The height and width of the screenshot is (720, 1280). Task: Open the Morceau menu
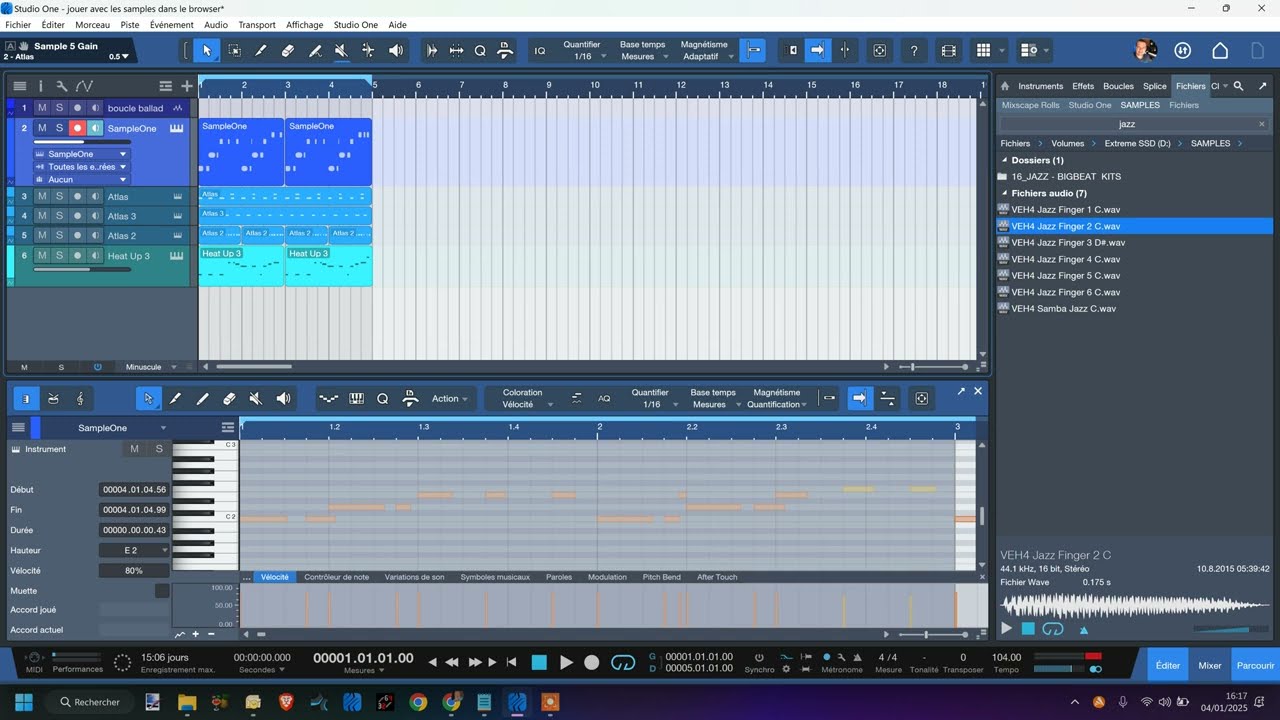(x=93, y=25)
